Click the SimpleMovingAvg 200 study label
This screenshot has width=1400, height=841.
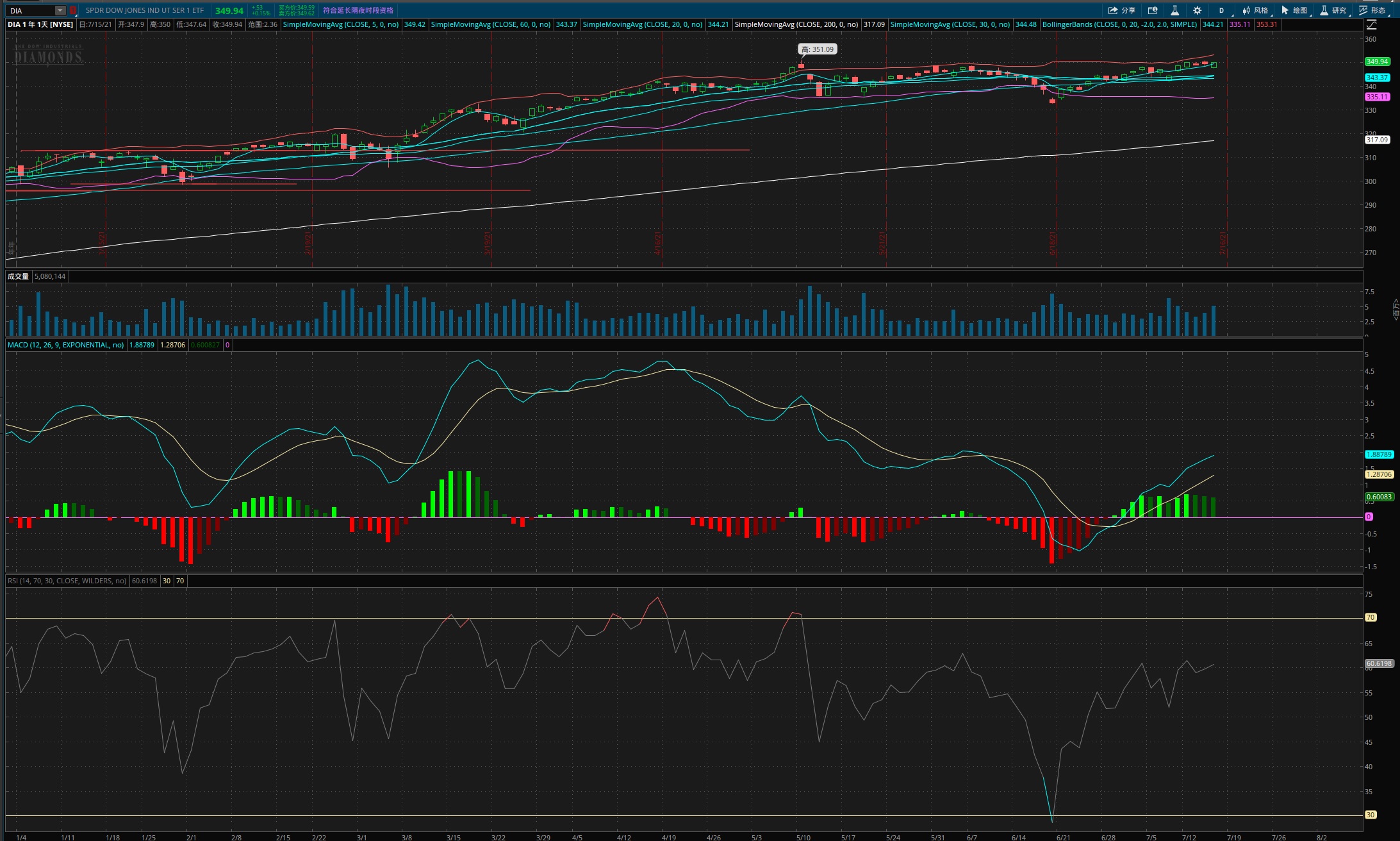(796, 24)
